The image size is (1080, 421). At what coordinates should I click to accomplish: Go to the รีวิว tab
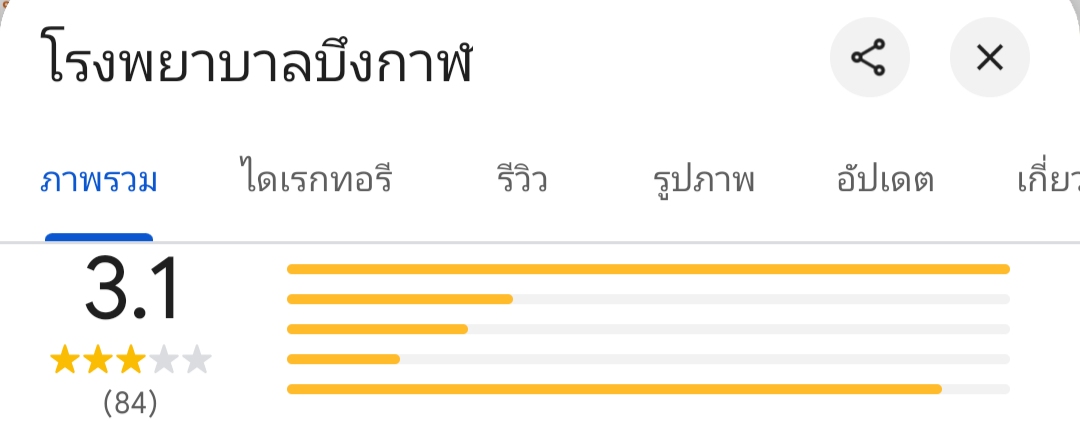[521, 182]
